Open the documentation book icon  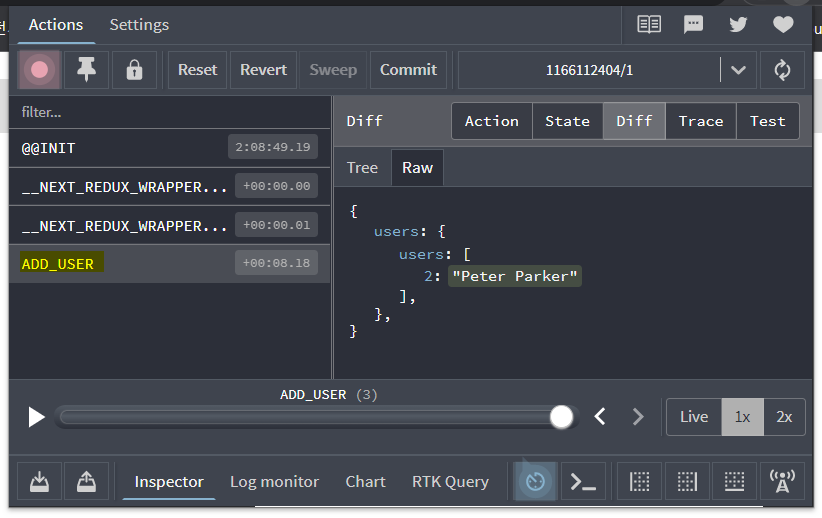tap(648, 25)
